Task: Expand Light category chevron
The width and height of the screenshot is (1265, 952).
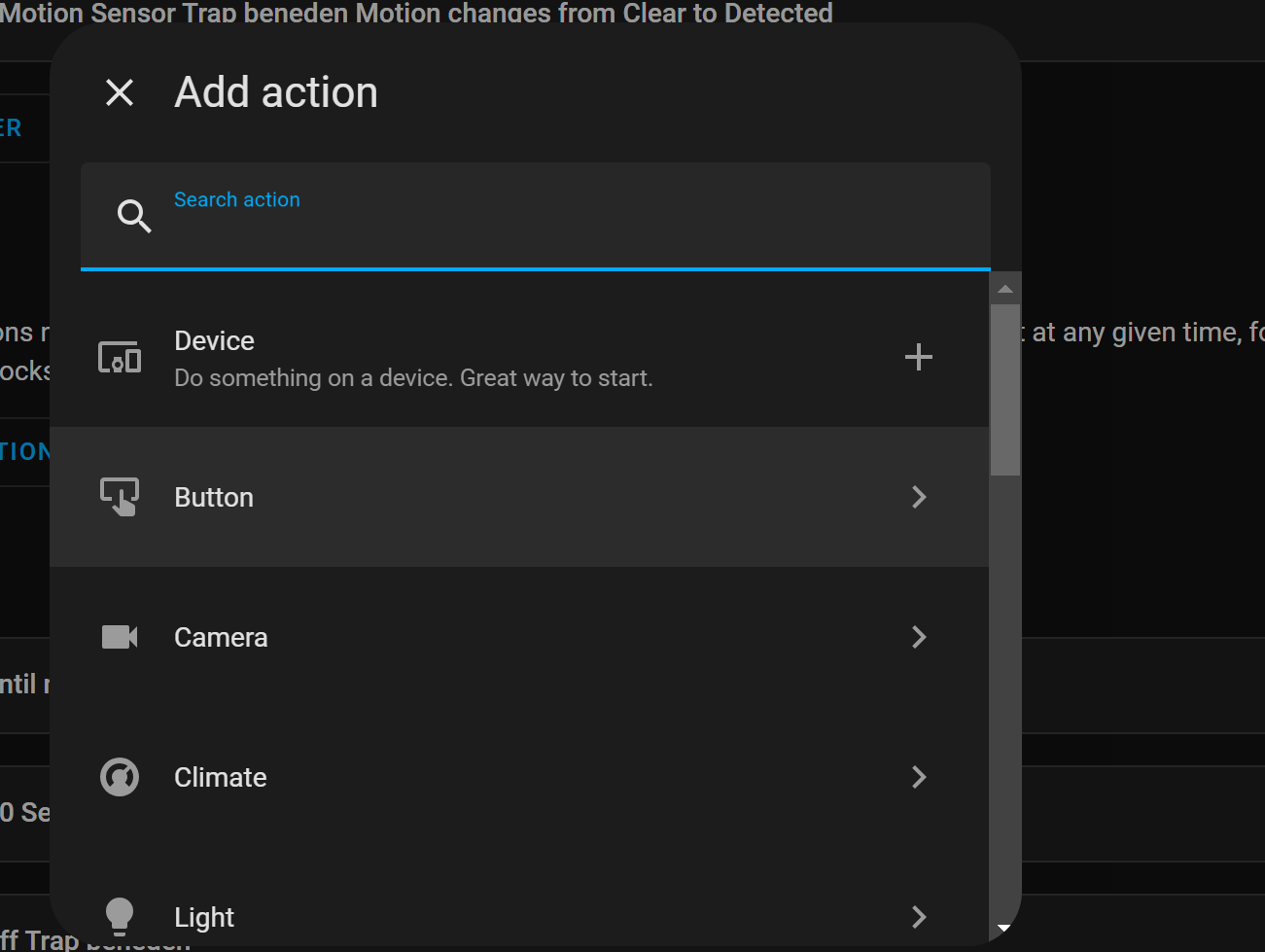Action: 918,916
